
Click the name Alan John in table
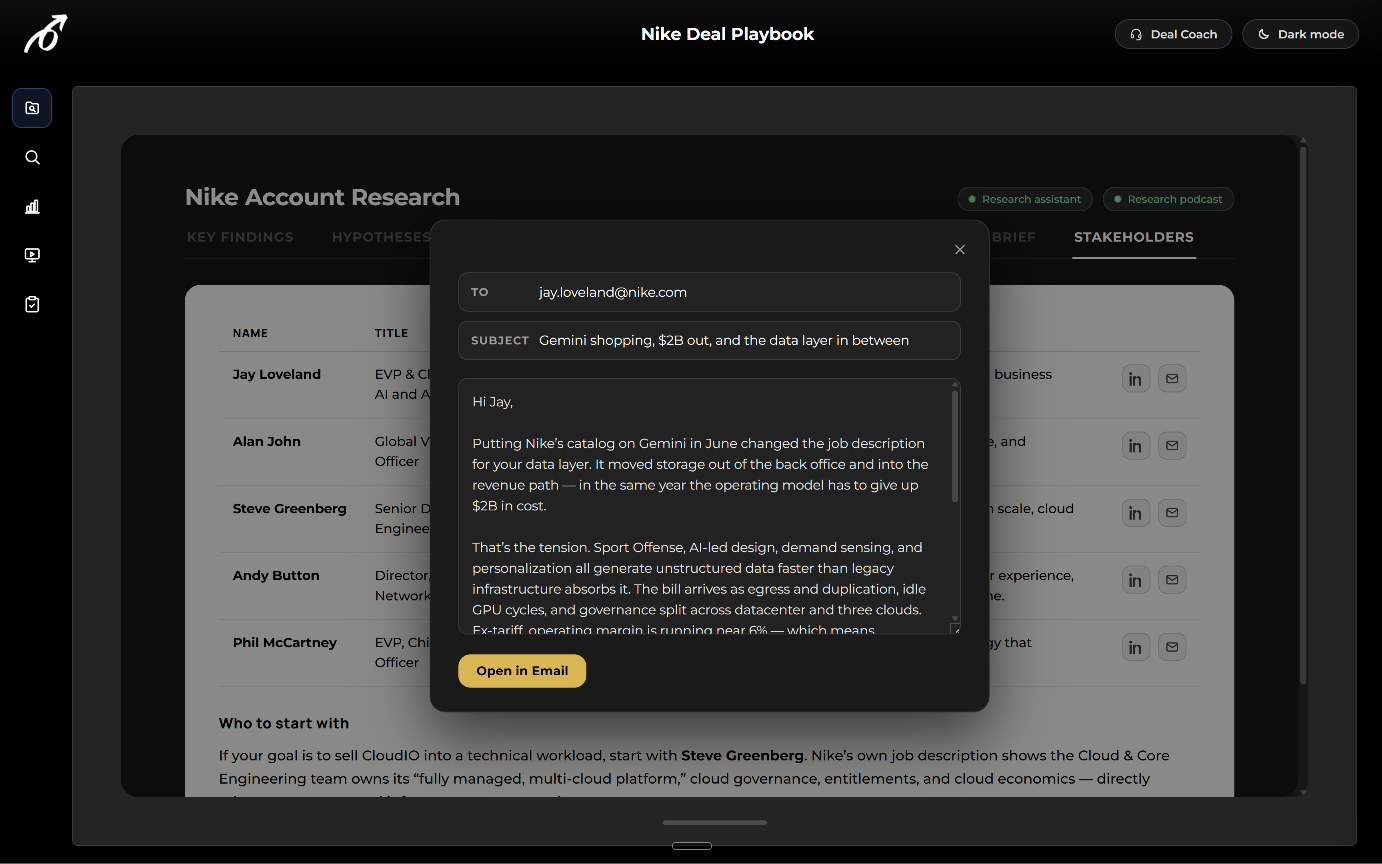pyautogui.click(x=267, y=441)
